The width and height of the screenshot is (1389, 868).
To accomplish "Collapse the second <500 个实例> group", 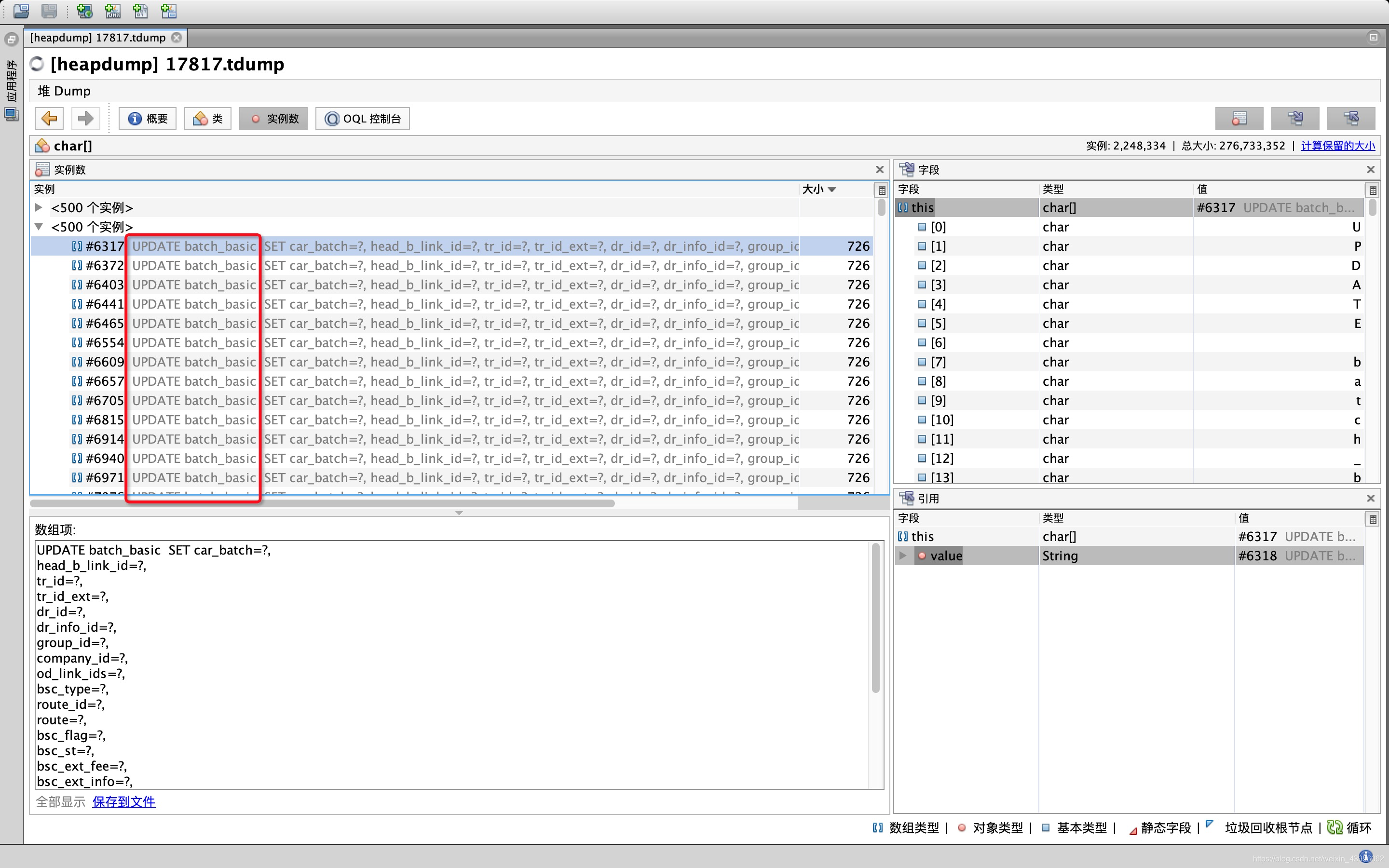I will click(x=39, y=227).
